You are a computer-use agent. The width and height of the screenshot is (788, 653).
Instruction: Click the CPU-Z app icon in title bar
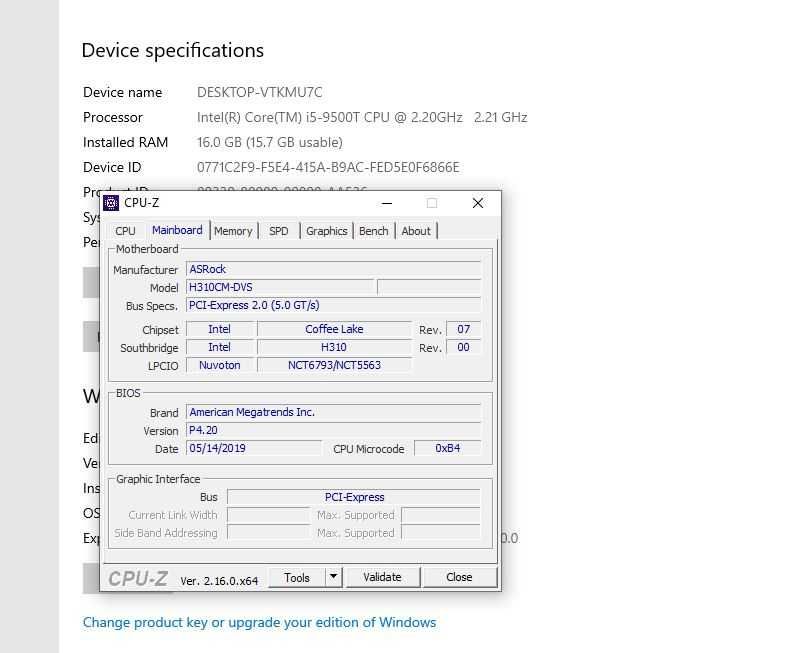[111, 203]
